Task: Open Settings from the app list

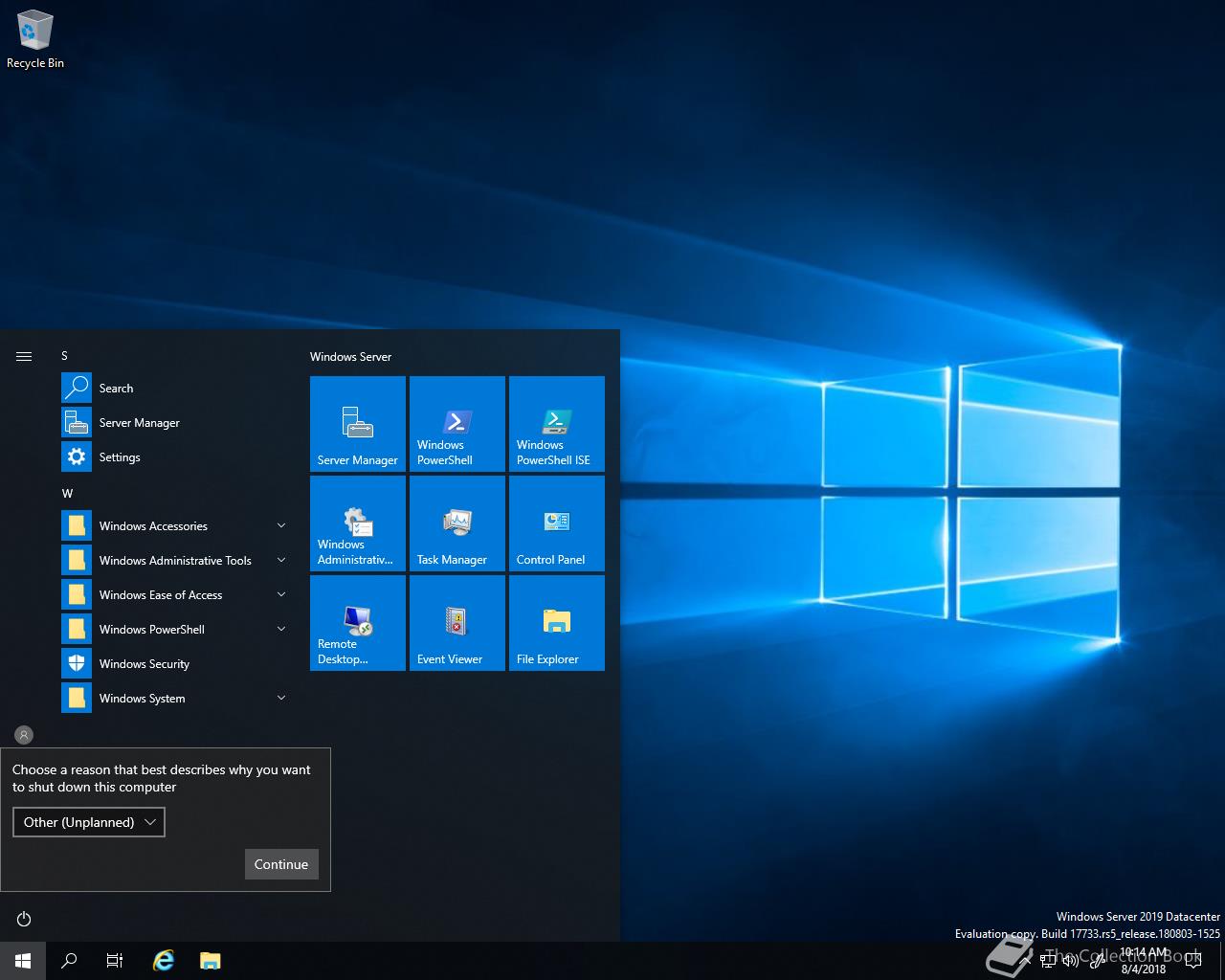Action: 174,457
